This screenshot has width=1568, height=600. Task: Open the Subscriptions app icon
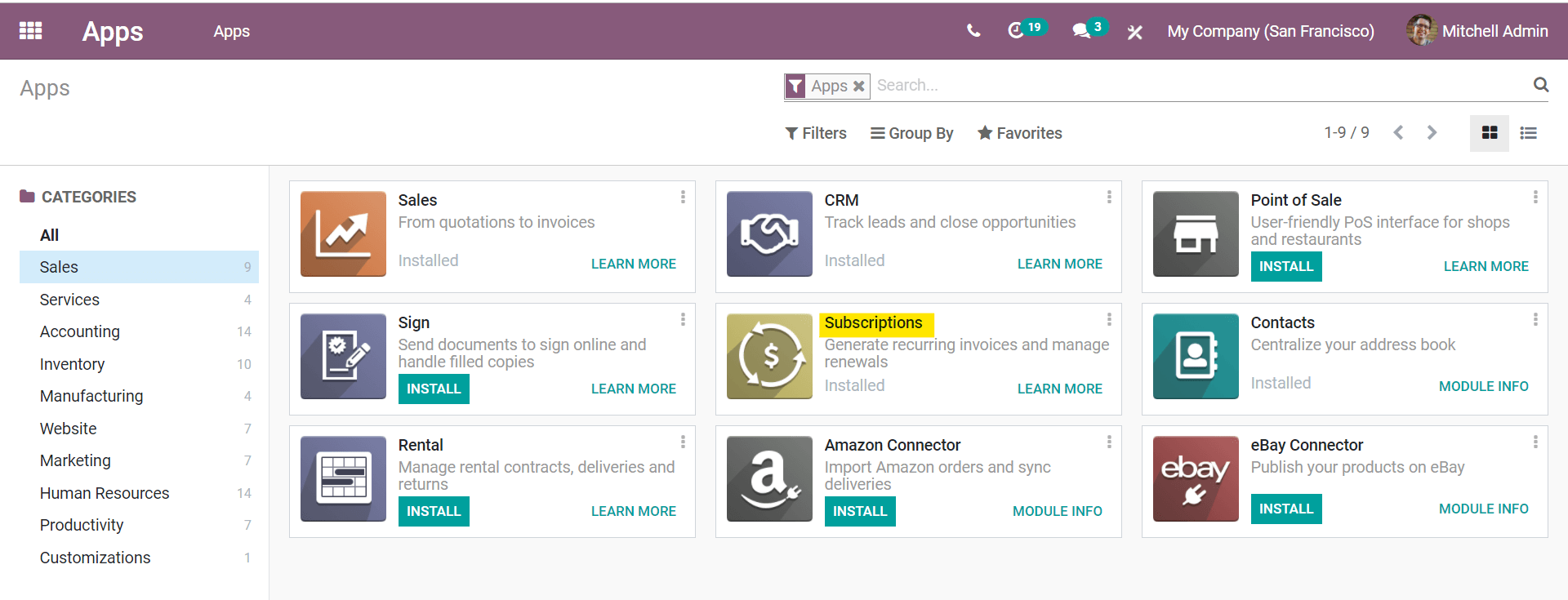coord(768,356)
